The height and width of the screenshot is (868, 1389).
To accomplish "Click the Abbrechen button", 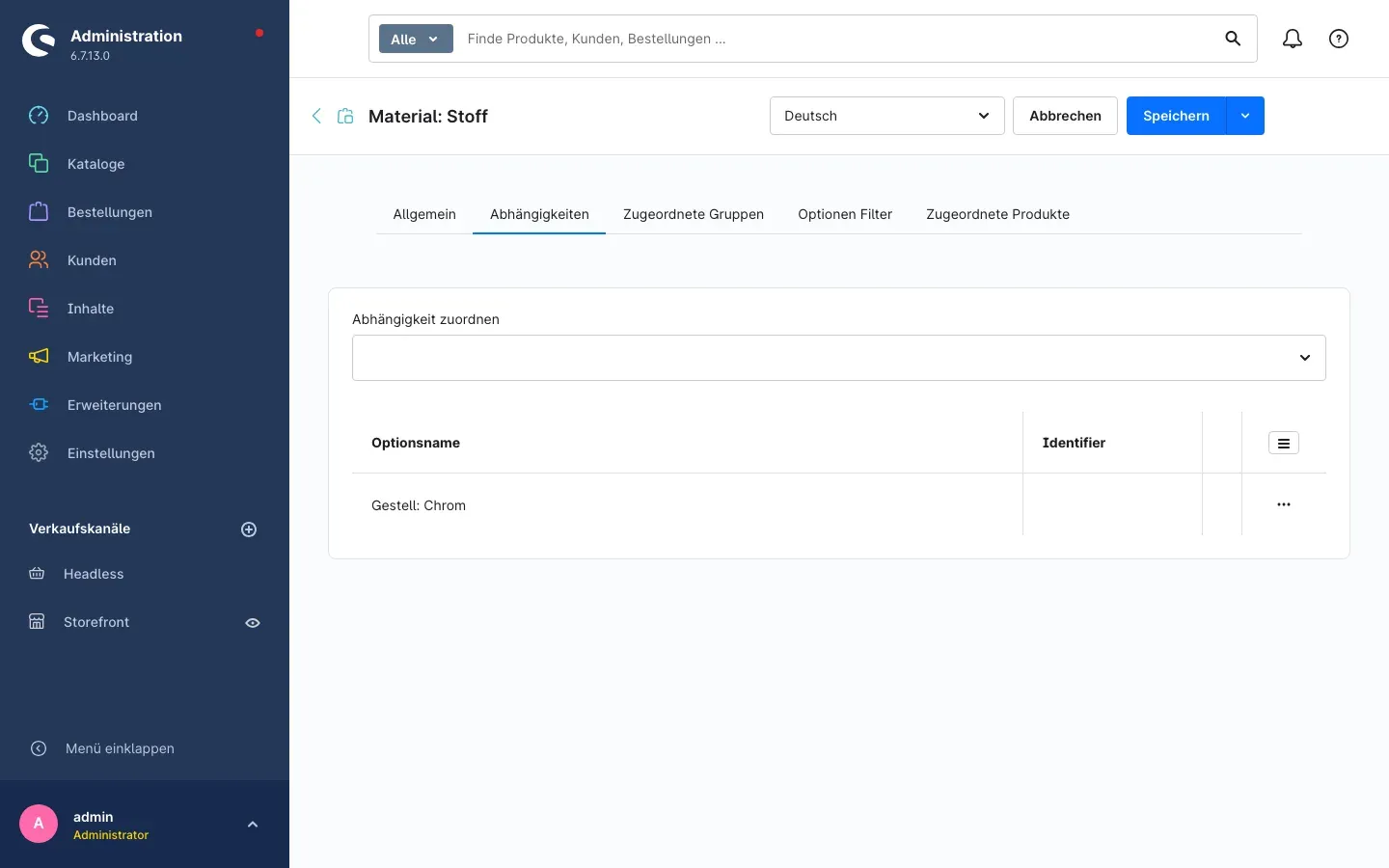I will pos(1065,116).
